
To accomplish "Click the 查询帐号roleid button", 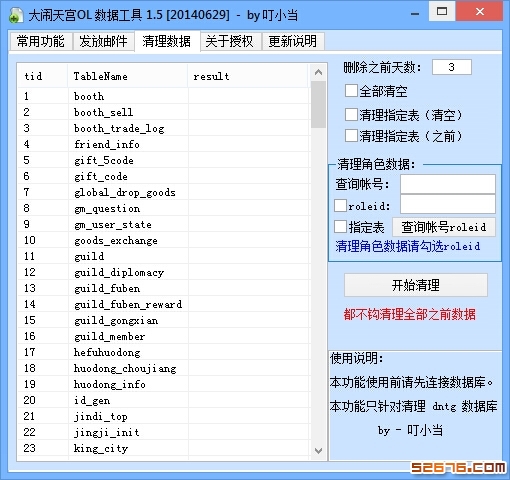I will click(x=444, y=227).
